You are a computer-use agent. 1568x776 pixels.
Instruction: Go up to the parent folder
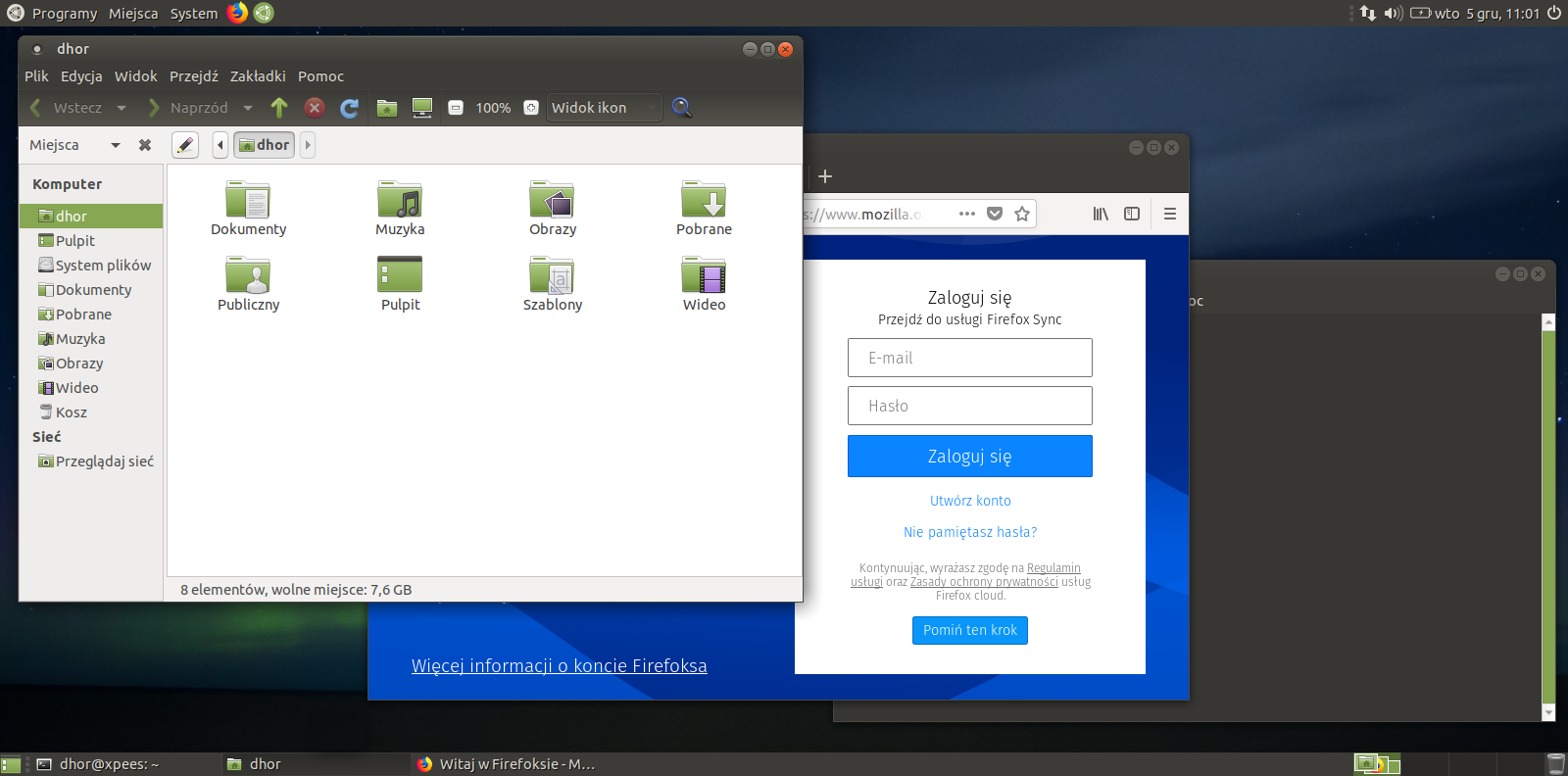point(279,108)
